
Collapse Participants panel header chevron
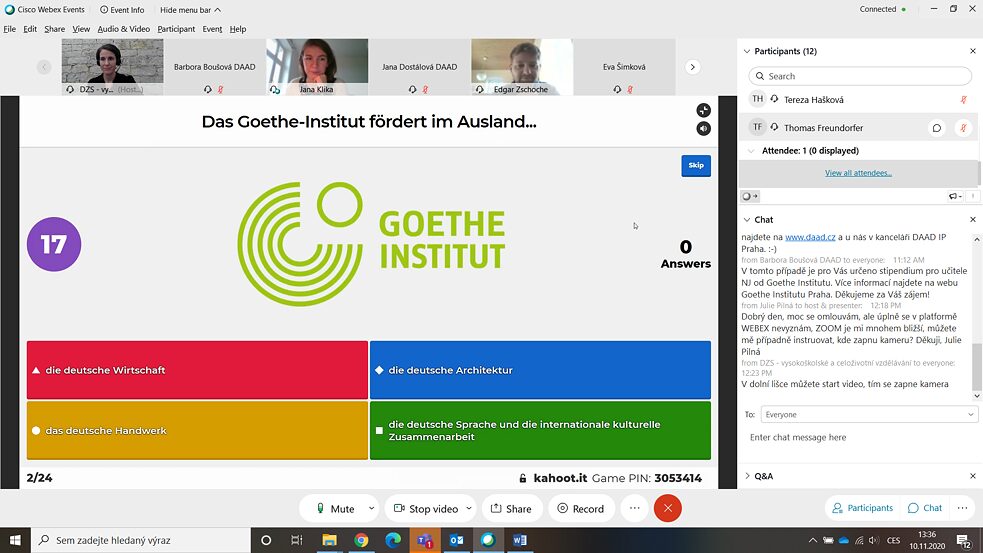click(747, 51)
